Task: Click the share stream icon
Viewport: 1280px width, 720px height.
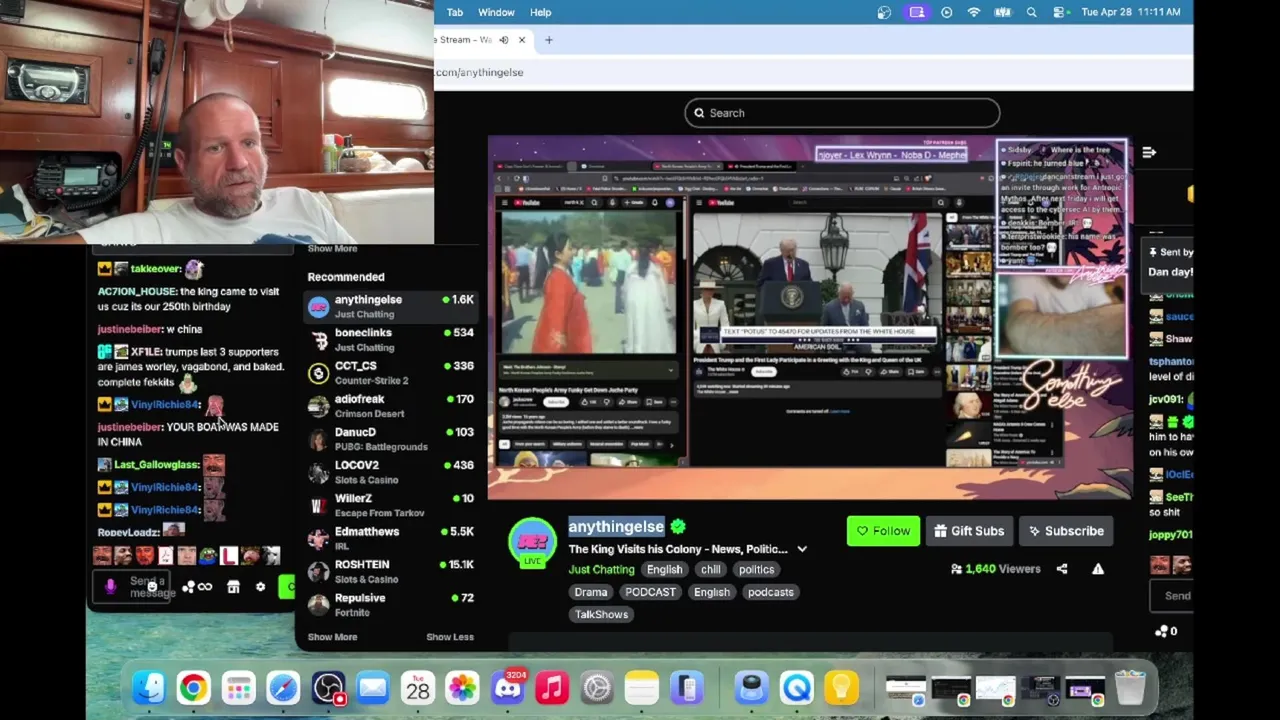Action: 1062,569
